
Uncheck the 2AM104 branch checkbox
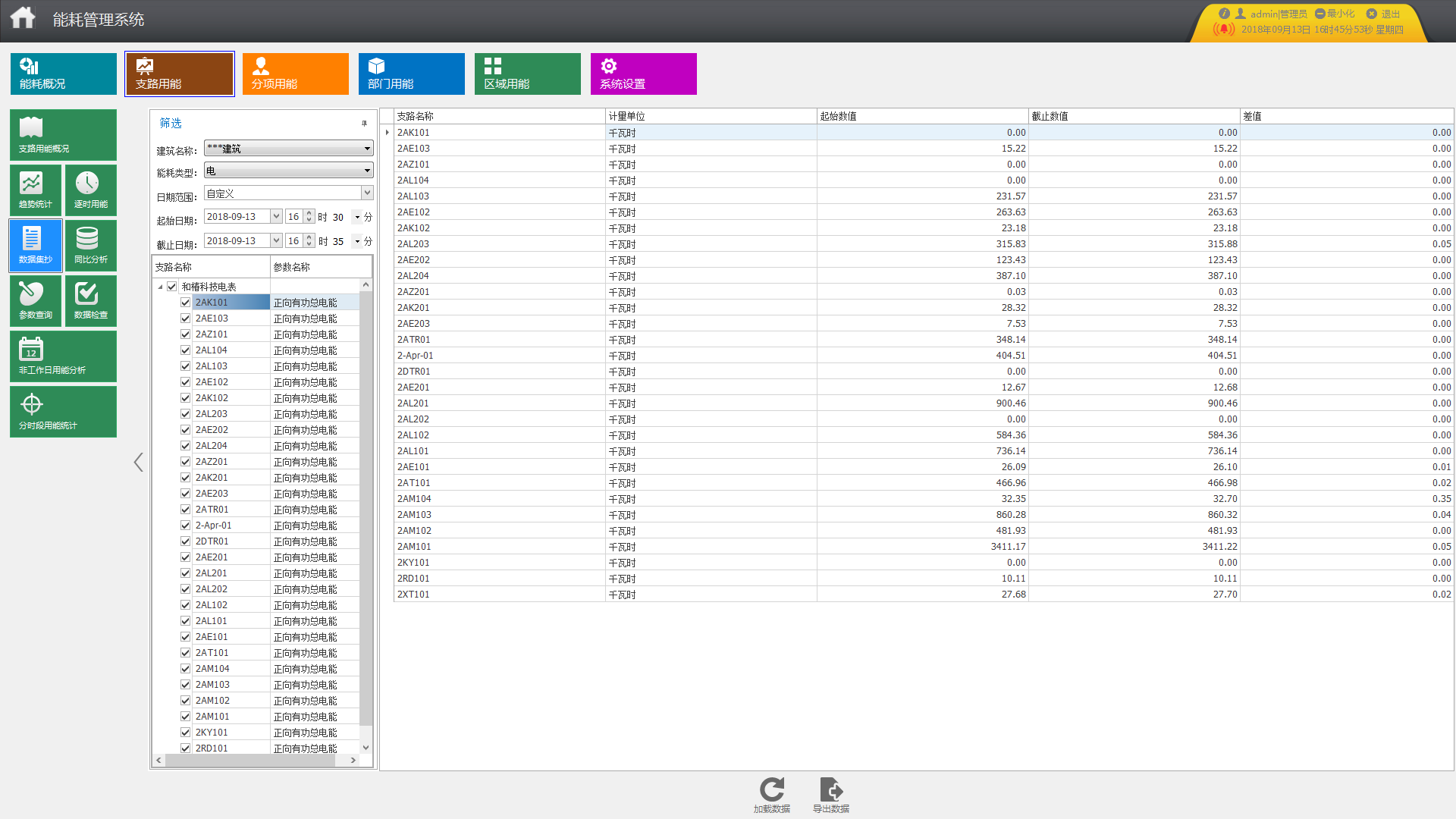pyautogui.click(x=185, y=669)
